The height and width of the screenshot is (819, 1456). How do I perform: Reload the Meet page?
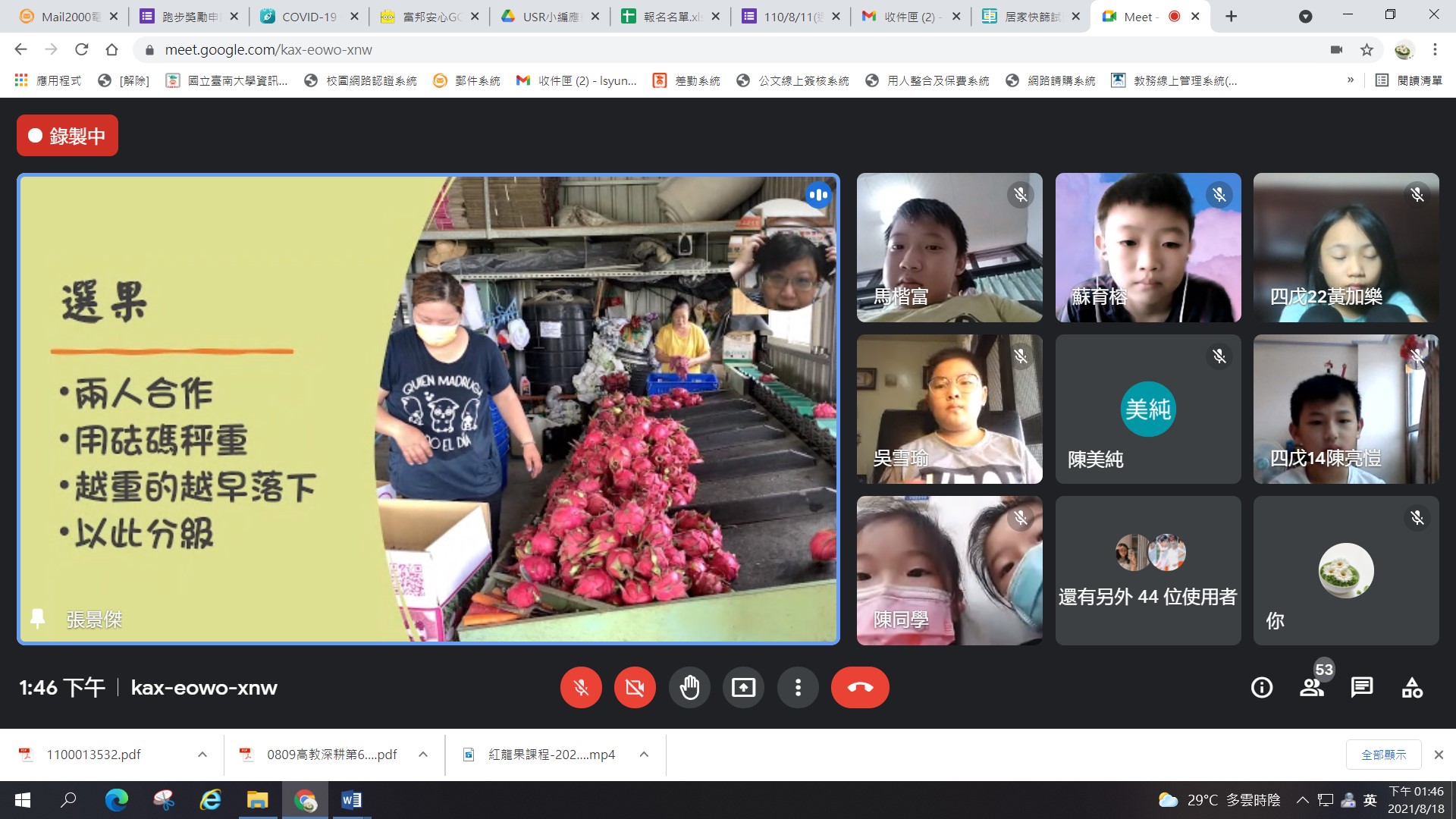point(81,49)
